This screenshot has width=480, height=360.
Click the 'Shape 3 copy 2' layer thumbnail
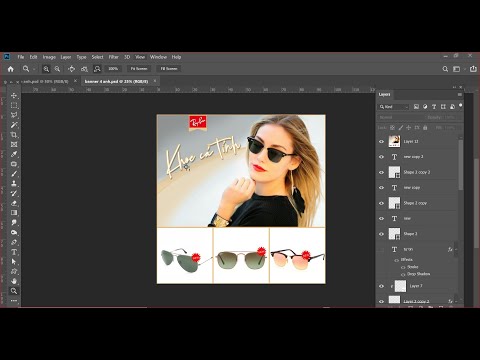click(394, 172)
